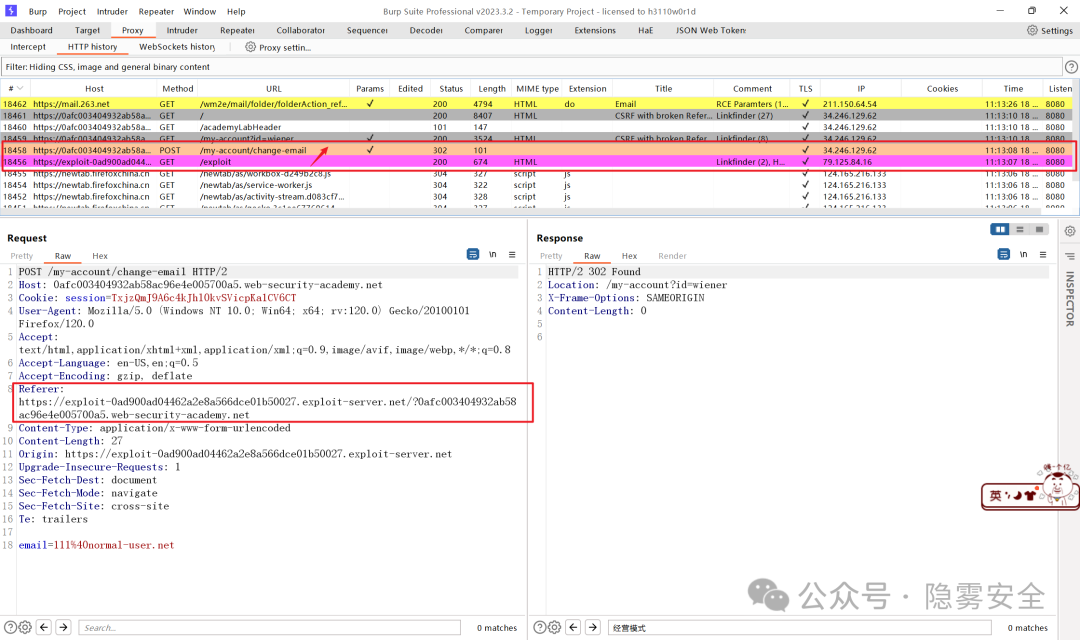Screen dimensions: 1080x640
Task: Open the Project menu
Action: (x=72, y=11)
